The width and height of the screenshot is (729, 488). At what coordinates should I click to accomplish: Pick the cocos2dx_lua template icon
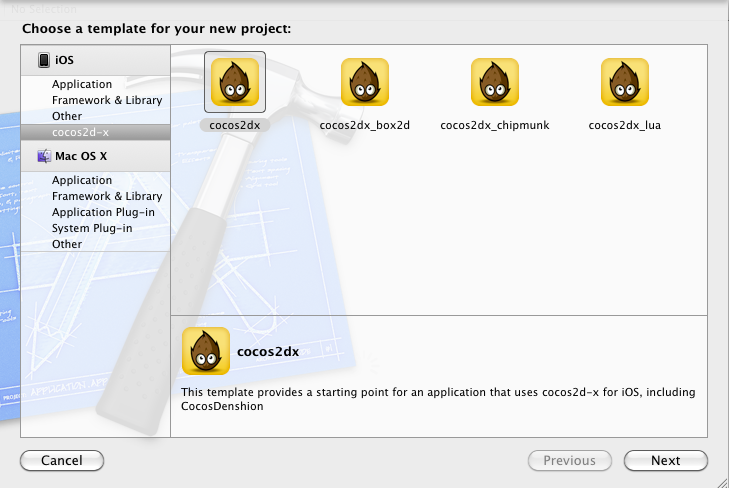625,82
